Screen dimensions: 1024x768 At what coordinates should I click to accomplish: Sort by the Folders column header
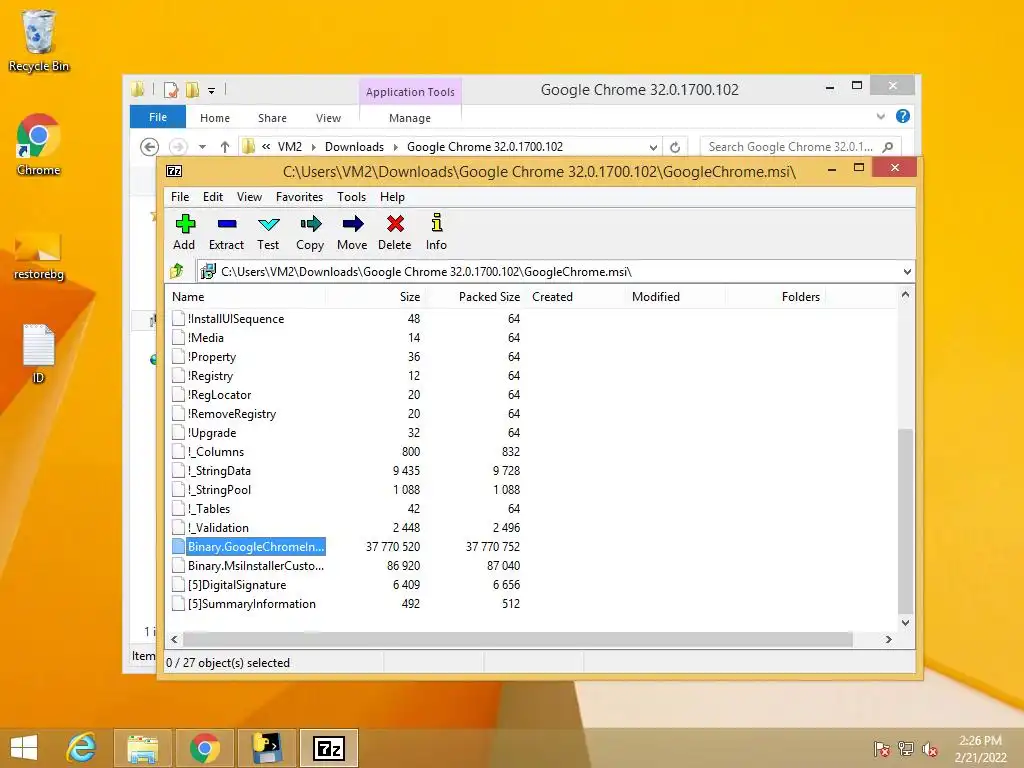point(776,296)
